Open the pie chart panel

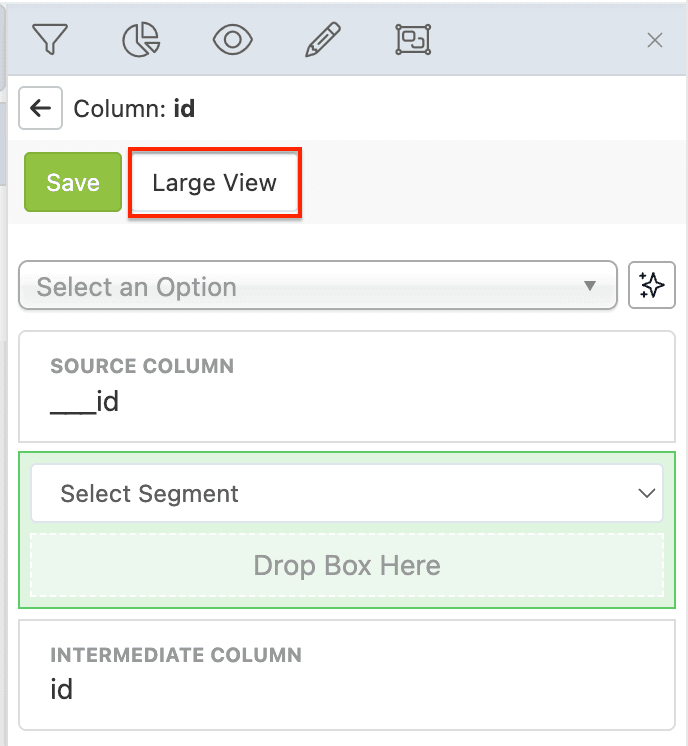point(140,39)
